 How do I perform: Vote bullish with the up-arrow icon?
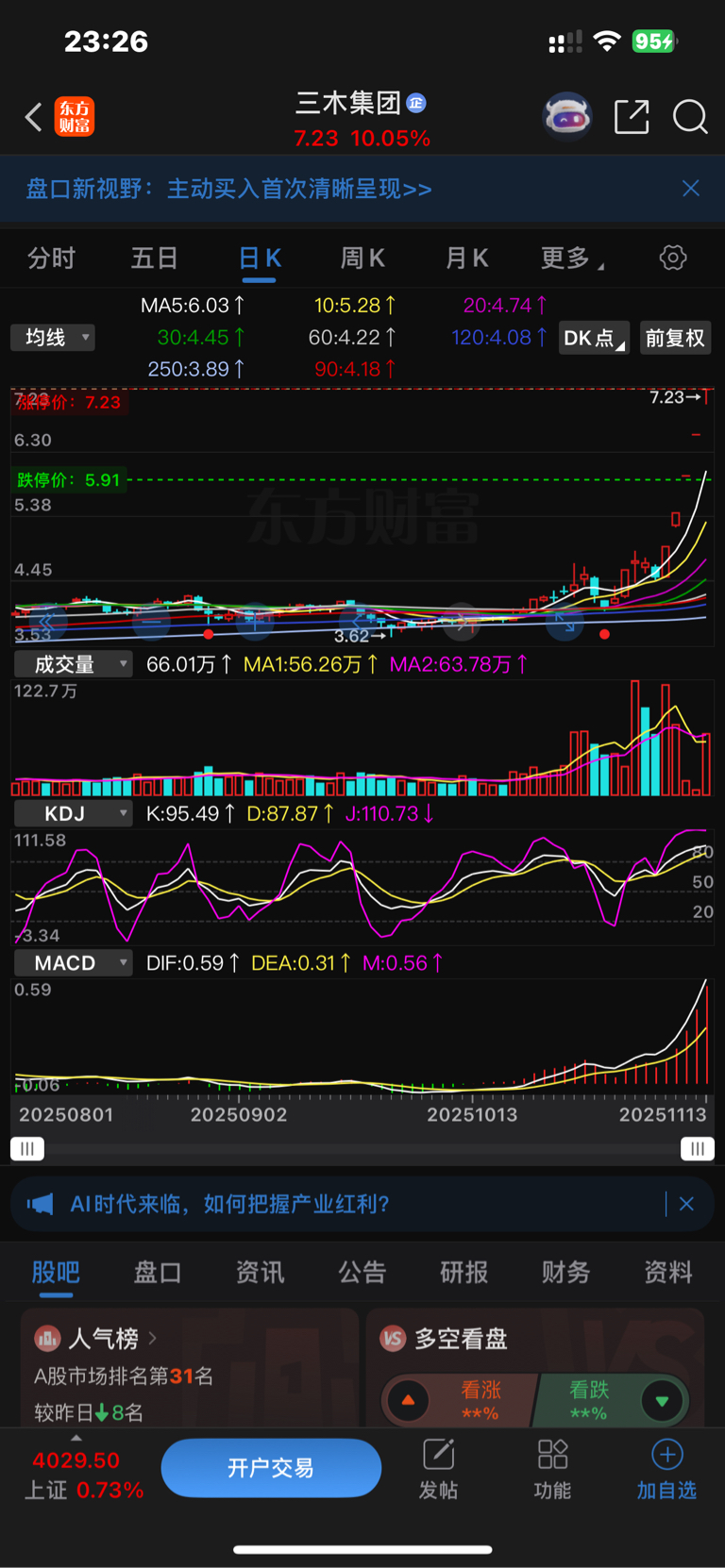click(408, 1401)
